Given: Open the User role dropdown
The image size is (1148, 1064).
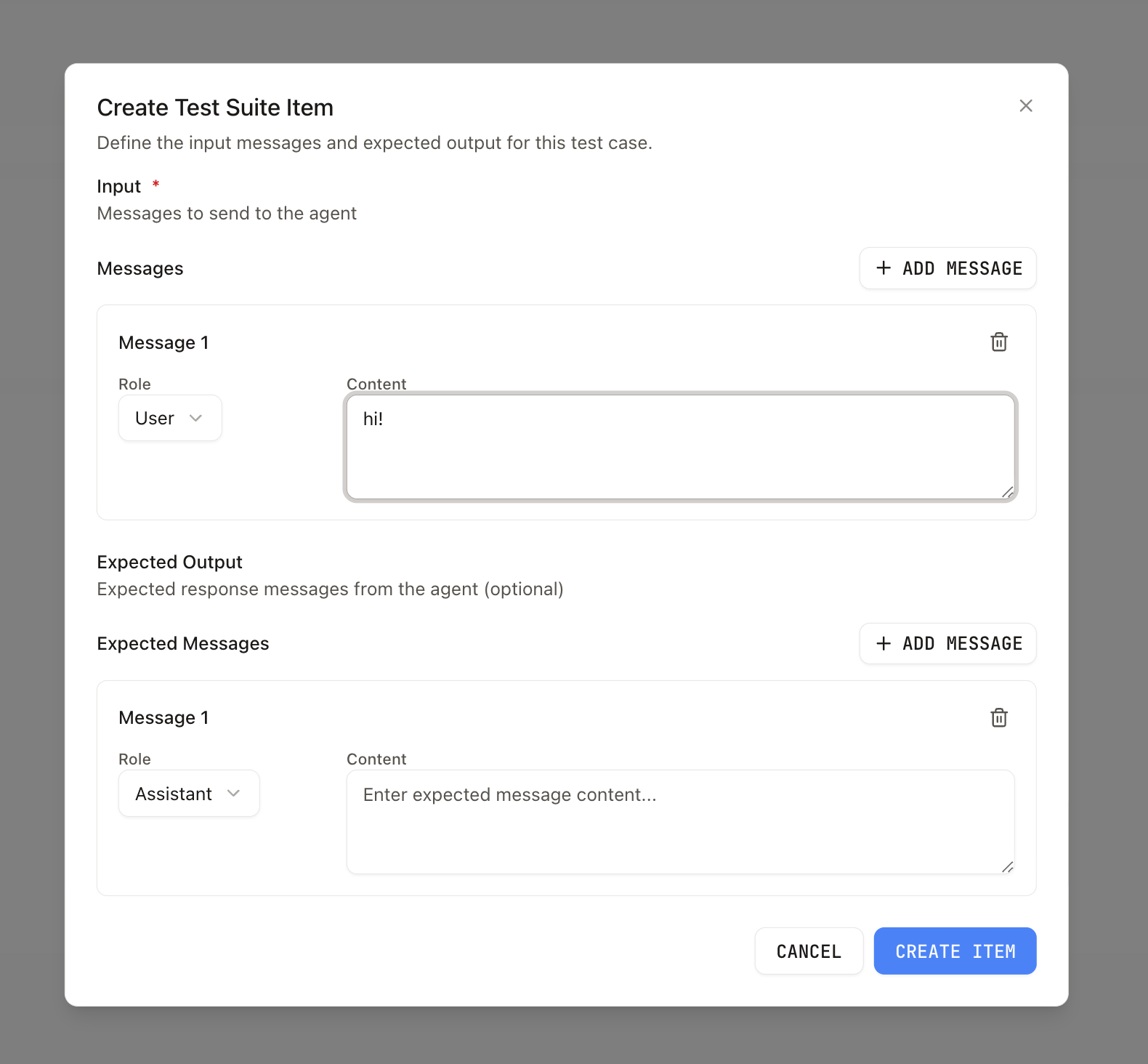Looking at the screenshot, I should pyautogui.click(x=169, y=419).
